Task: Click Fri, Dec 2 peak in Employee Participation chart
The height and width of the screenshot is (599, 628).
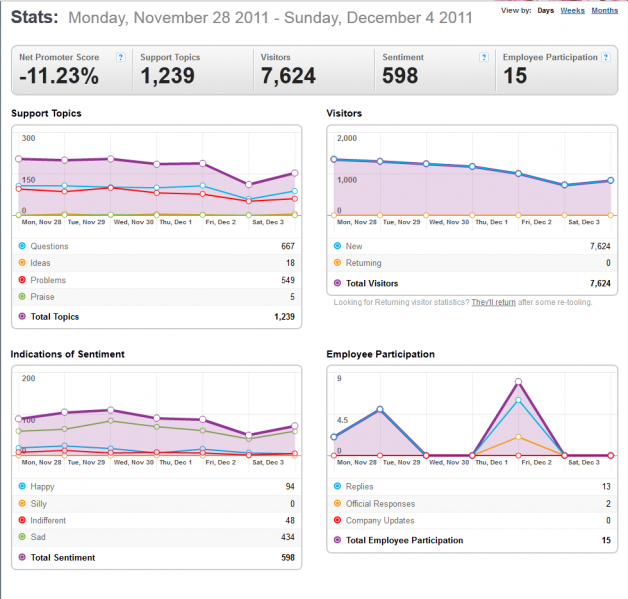Action: tap(518, 382)
